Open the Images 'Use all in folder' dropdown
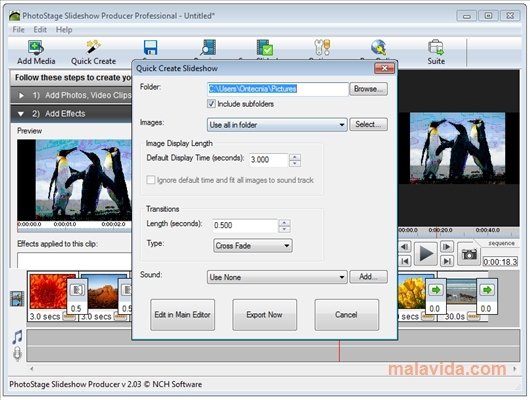The width and height of the screenshot is (530, 400). click(x=277, y=125)
